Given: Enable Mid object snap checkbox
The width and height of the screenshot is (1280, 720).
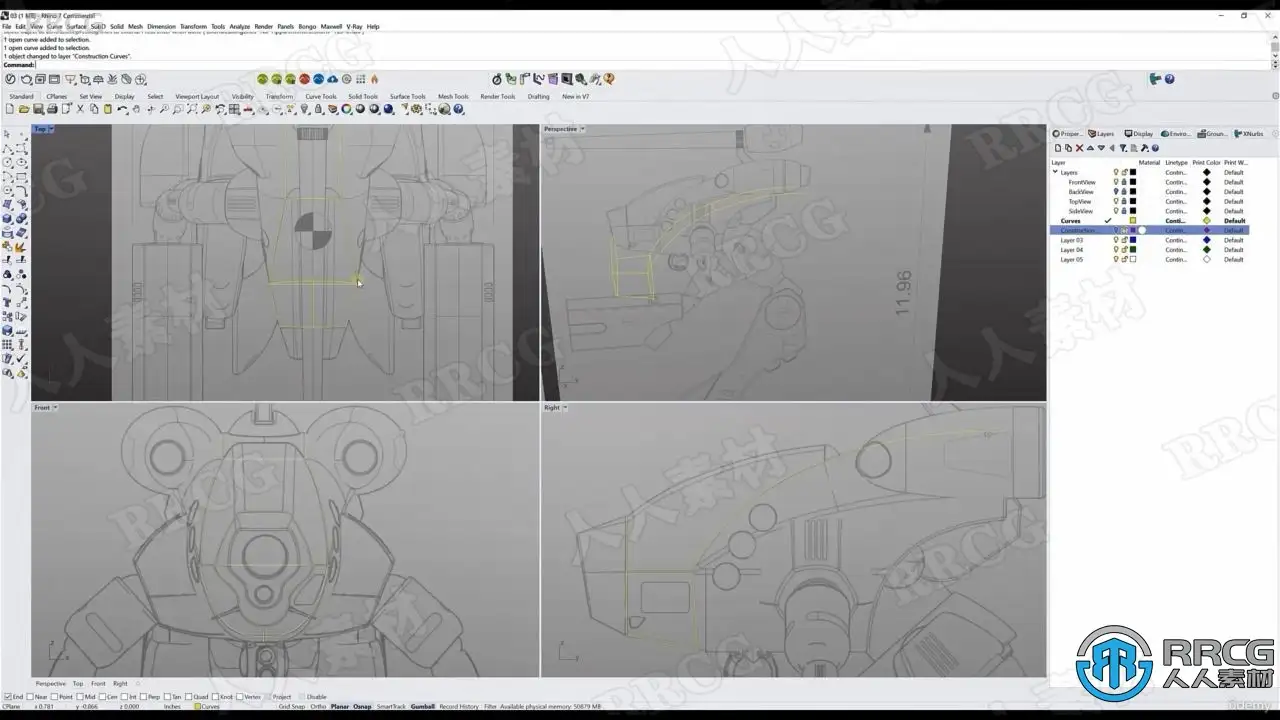Looking at the screenshot, I should pos(80,697).
